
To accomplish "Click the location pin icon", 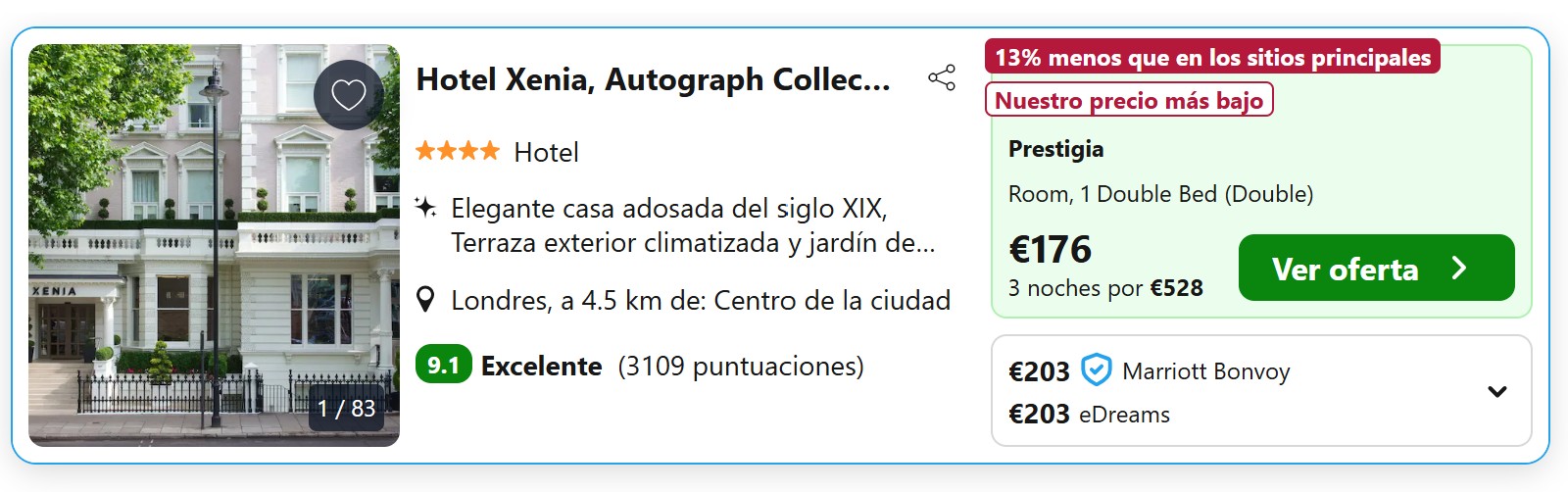I will pos(425,300).
